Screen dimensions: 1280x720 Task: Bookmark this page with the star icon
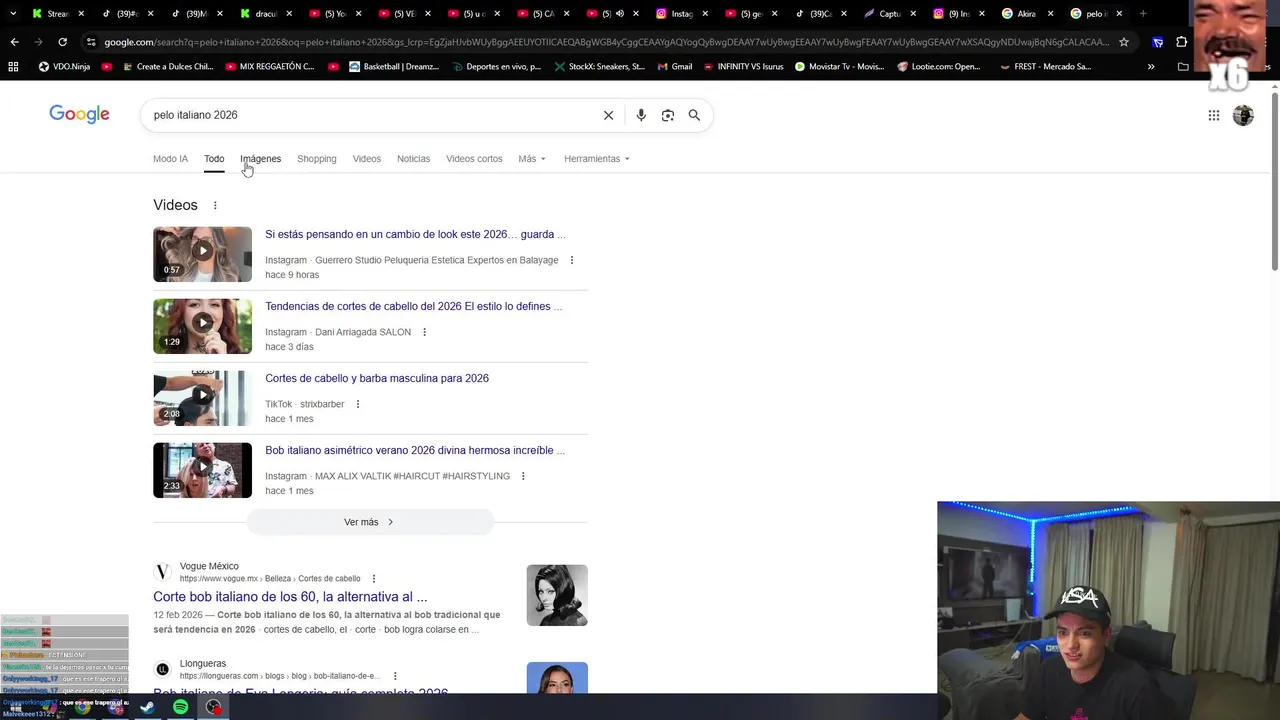coord(1124,42)
